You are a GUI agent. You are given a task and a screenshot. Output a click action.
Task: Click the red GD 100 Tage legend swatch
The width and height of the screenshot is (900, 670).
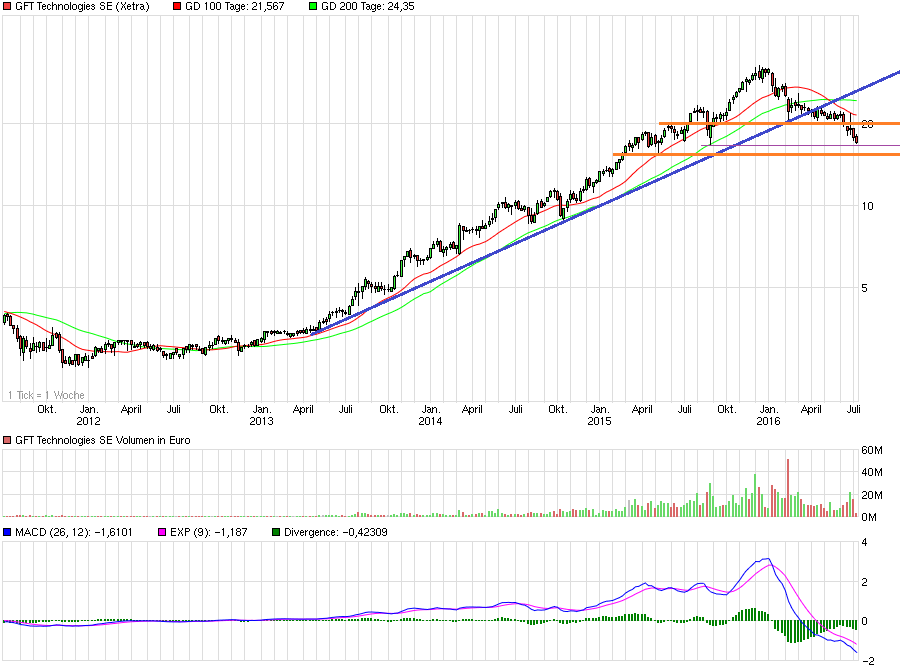(177, 6)
